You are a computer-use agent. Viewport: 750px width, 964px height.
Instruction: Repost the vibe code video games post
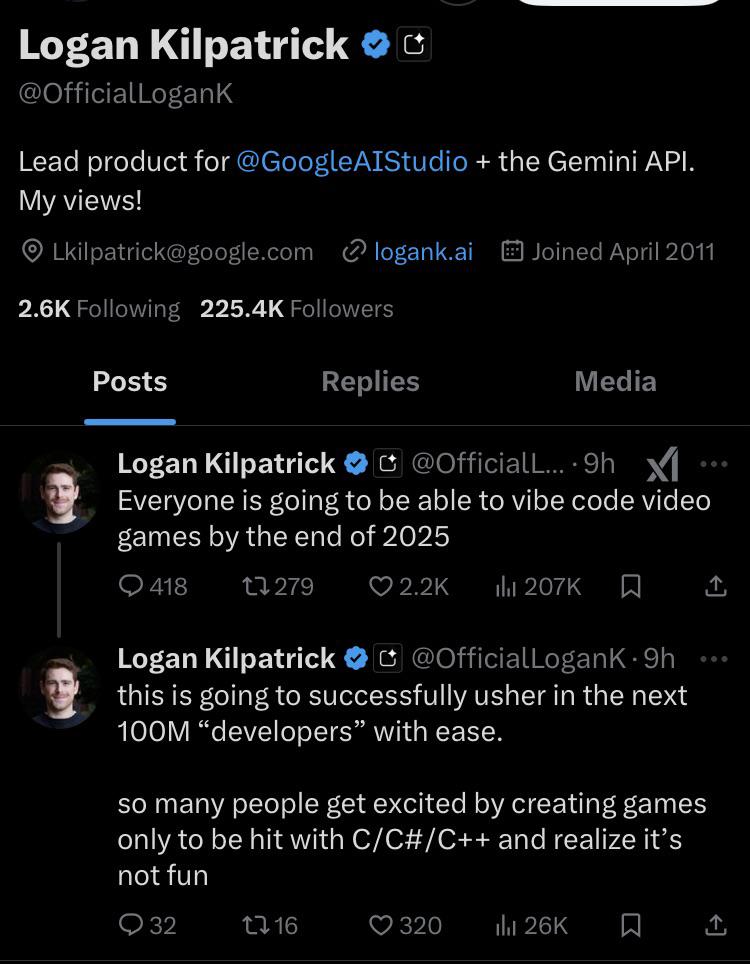tap(255, 587)
